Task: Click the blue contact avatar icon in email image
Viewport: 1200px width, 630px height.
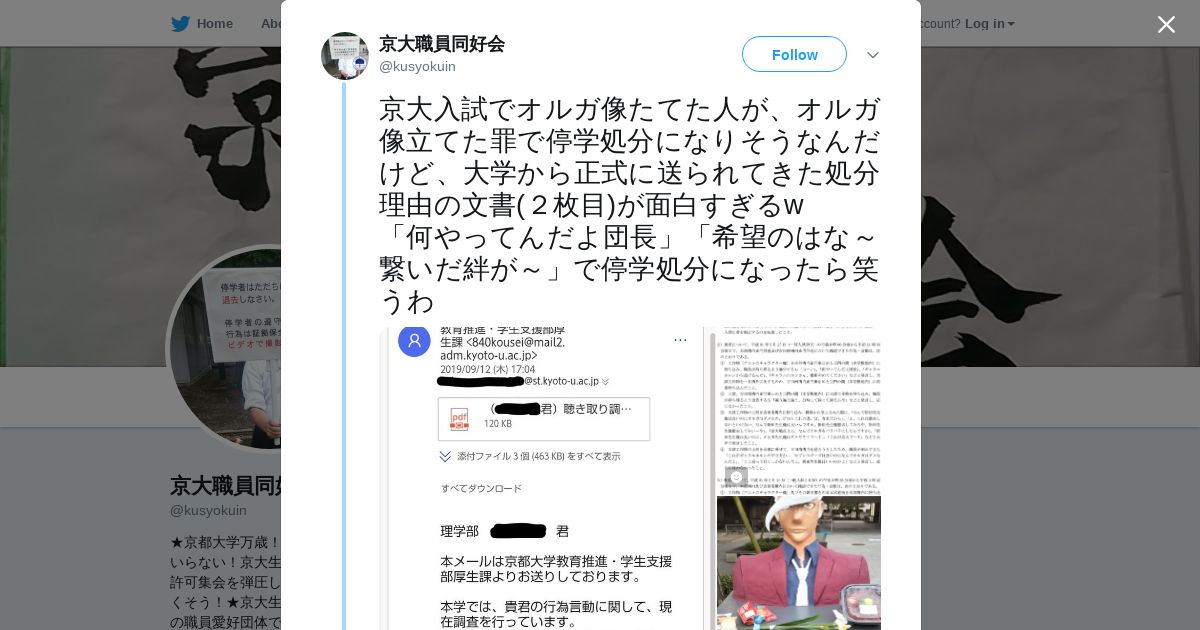Action: point(414,341)
